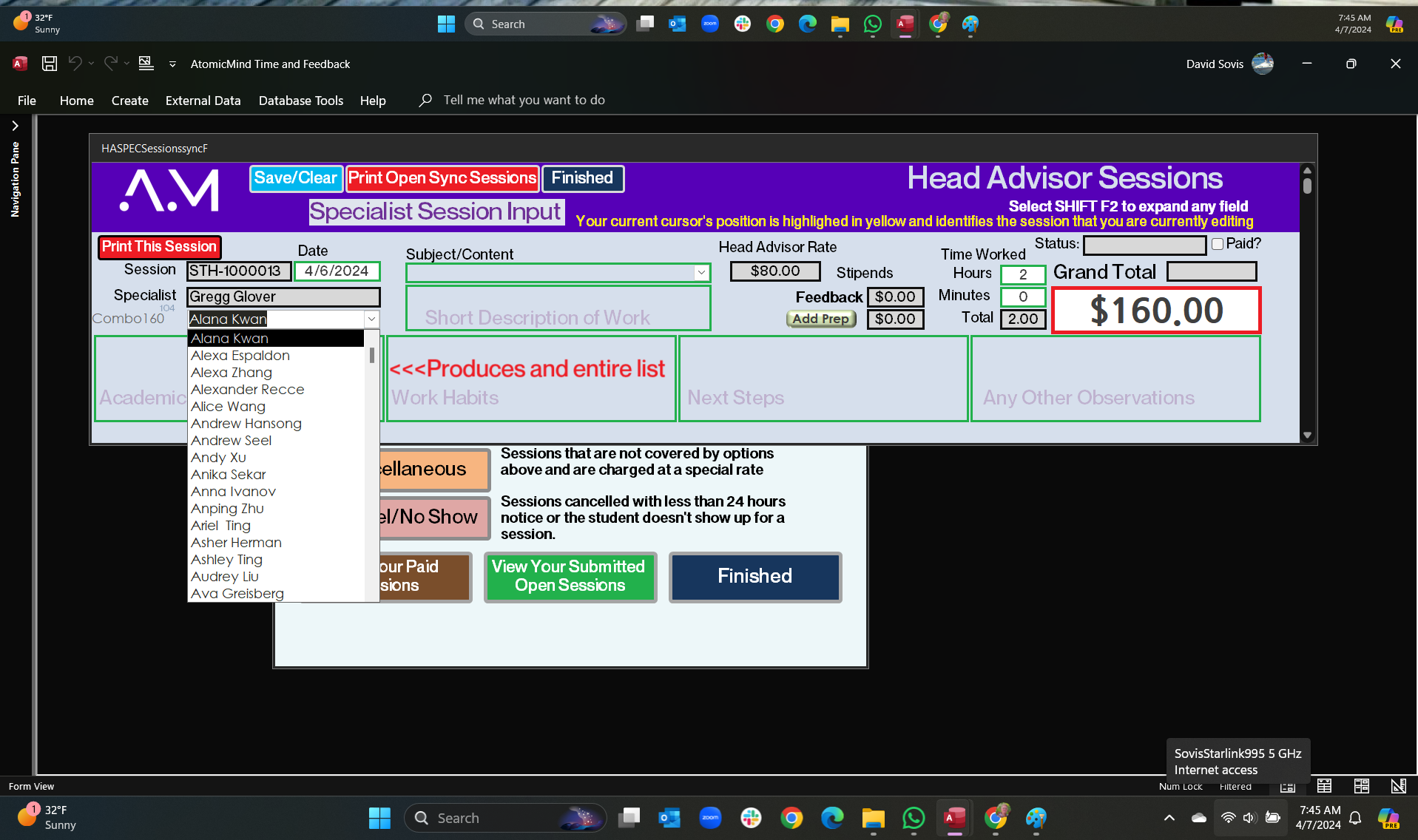Open Customize Quick Access Toolbar menu
This screenshot has height=840, width=1418.
click(172, 64)
